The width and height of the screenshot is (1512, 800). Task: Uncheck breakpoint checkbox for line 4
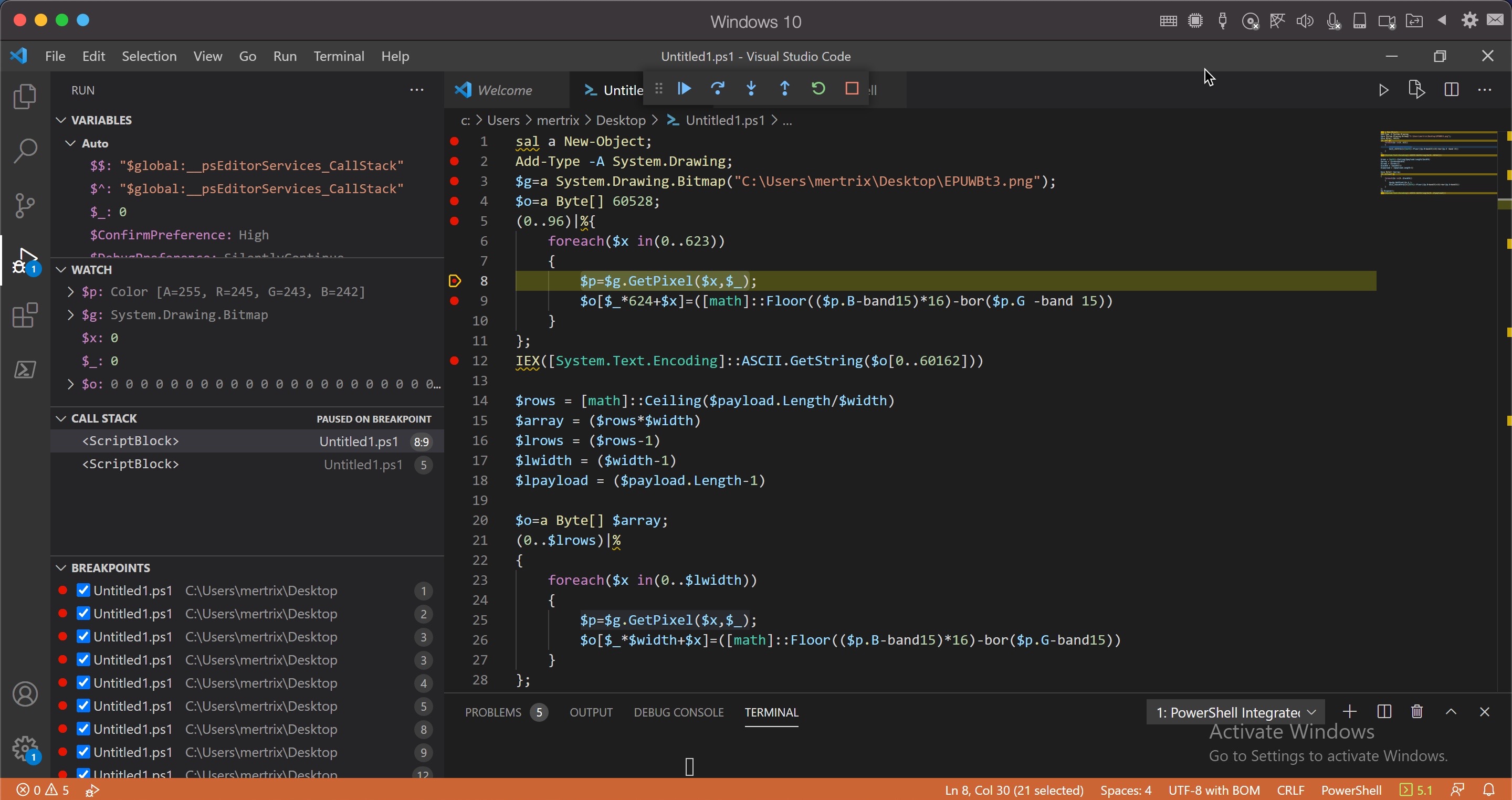click(83, 682)
